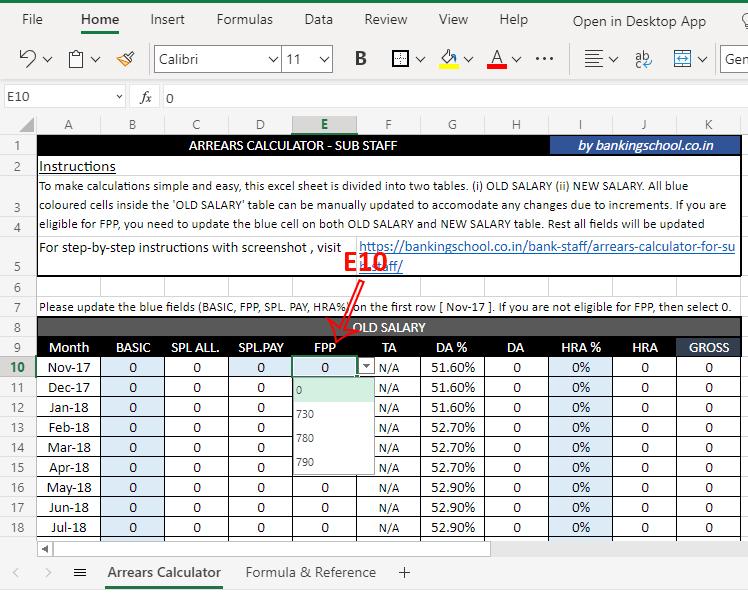Screen dimensions: 748x594
Task: Click the Paste clipboard icon
Action: [x=76, y=59]
